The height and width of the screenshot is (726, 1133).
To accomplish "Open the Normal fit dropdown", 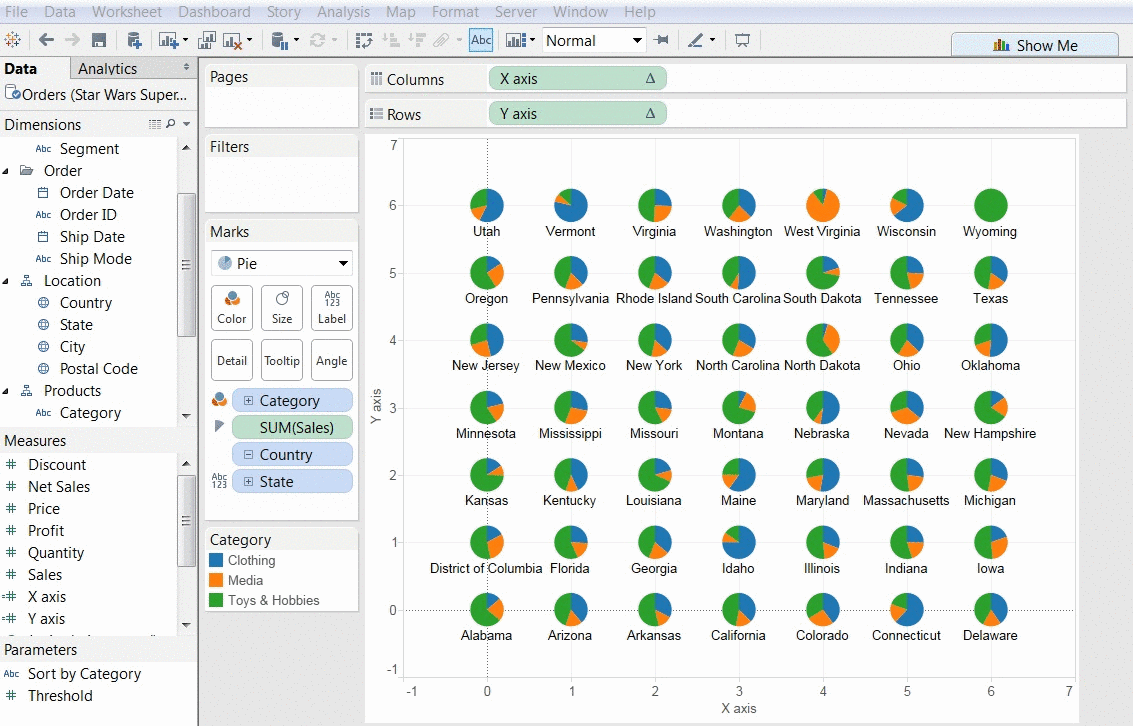I will pos(593,40).
